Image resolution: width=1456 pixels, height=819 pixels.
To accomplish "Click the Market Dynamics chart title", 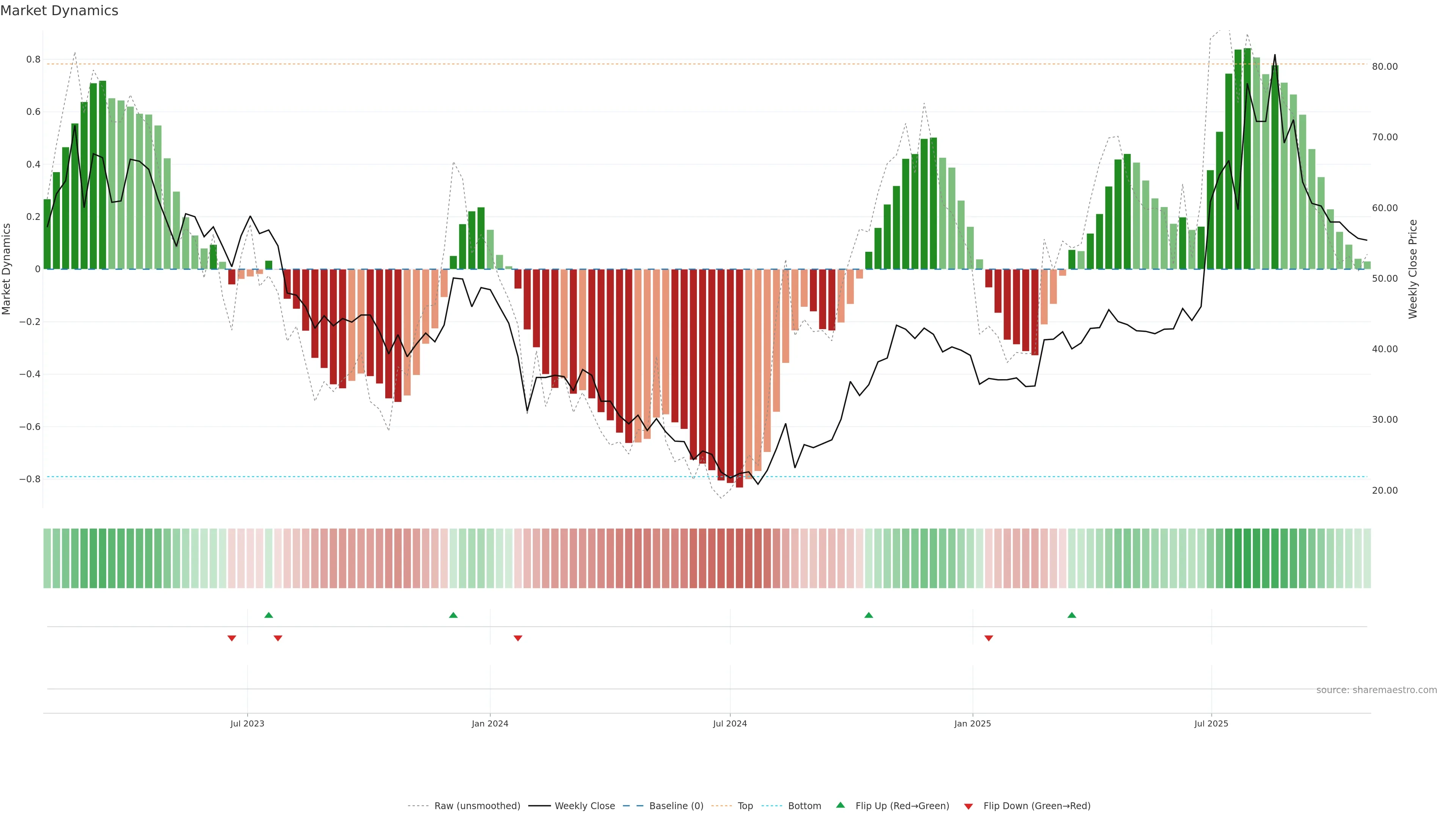I will tap(60, 11).
